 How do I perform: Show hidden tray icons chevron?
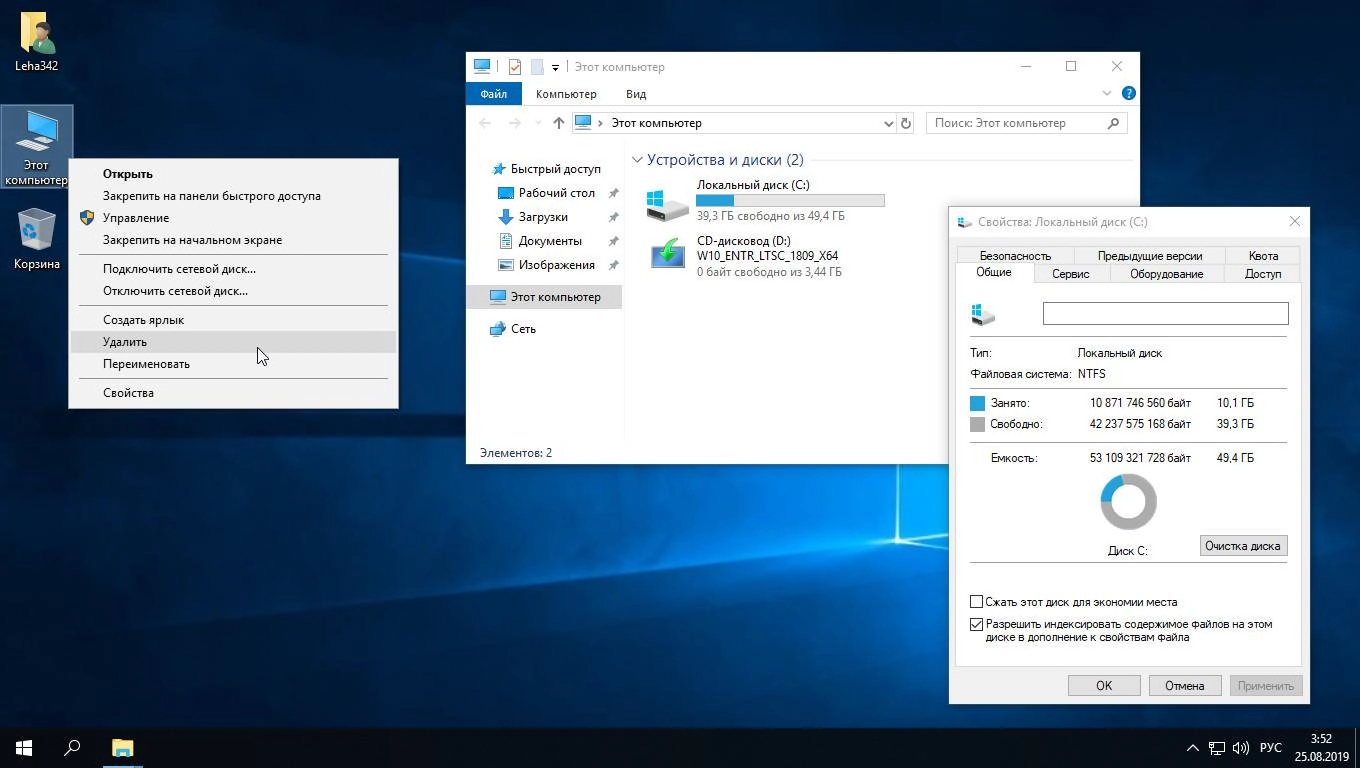click(x=1192, y=748)
